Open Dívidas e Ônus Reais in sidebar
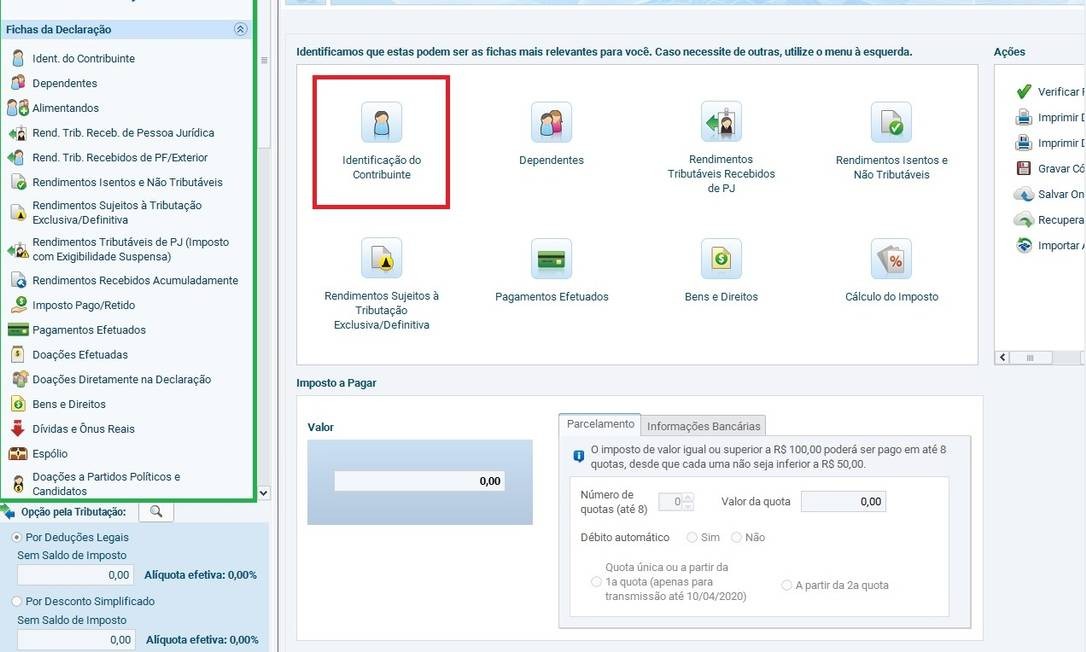The image size is (1086, 652). tap(83, 429)
